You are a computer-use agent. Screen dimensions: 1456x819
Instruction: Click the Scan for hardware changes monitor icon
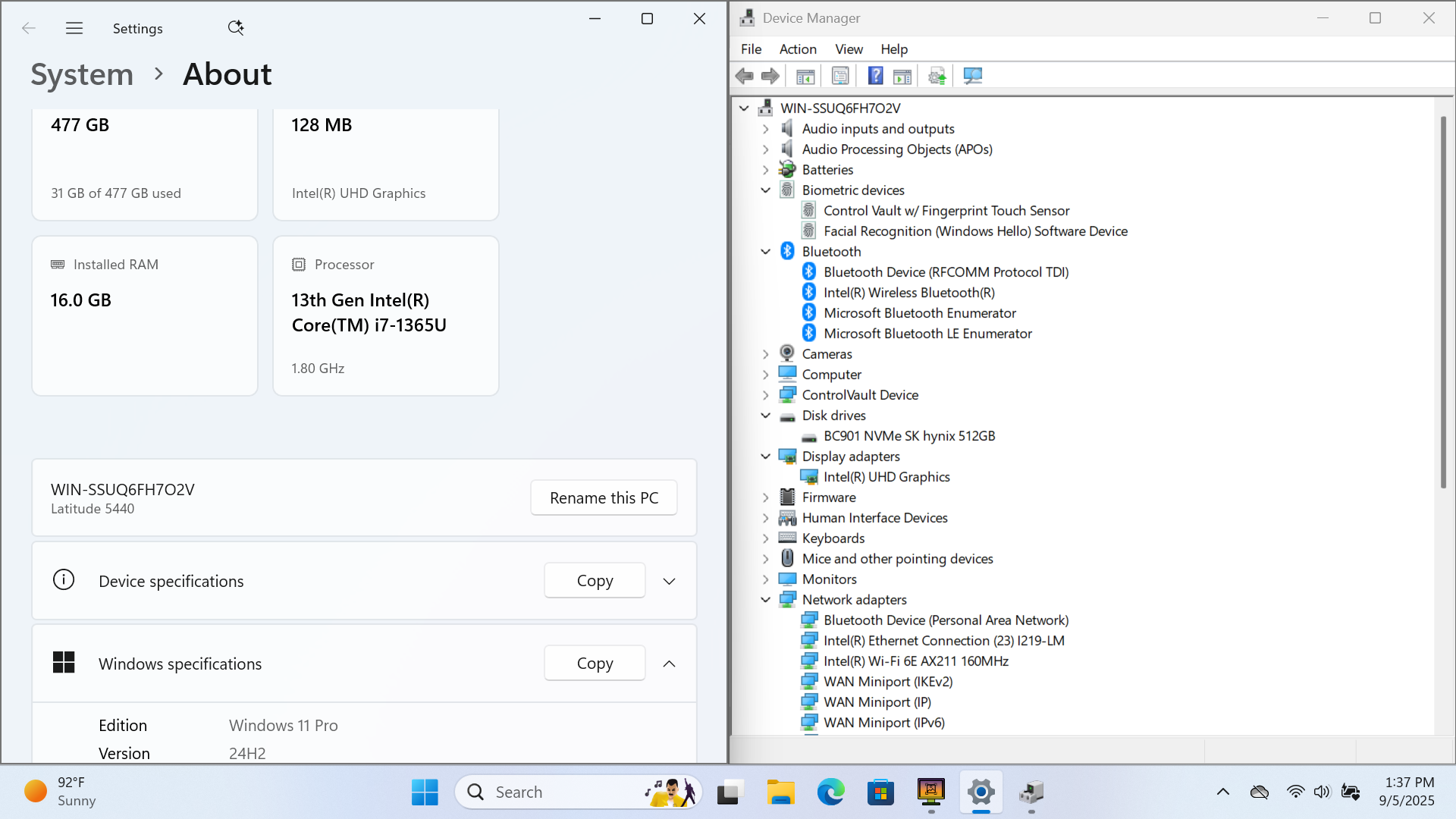click(x=972, y=76)
